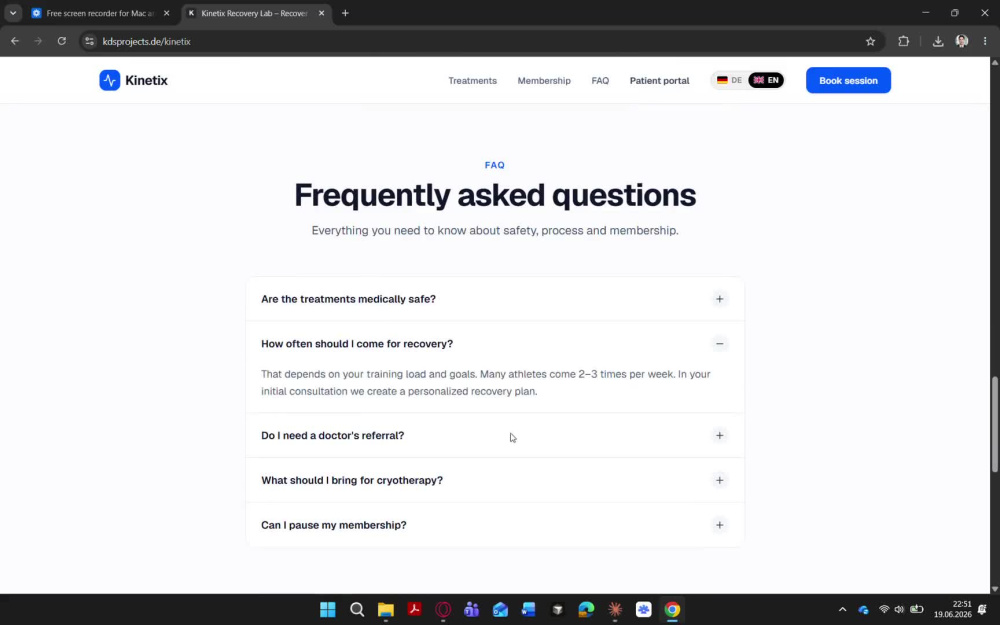Image resolution: width=1000 pixels, height=625 pixels.
Task: Launch Adobe Acrobat from the taskbar
Action: pyautogui.click(x=415, y=610)
